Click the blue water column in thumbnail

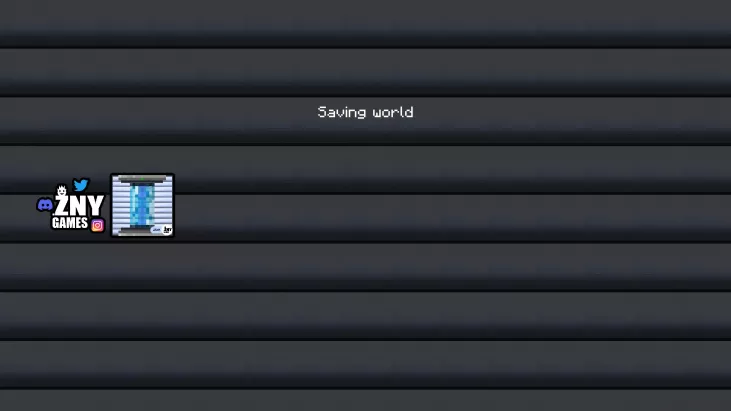pos(142,205)
